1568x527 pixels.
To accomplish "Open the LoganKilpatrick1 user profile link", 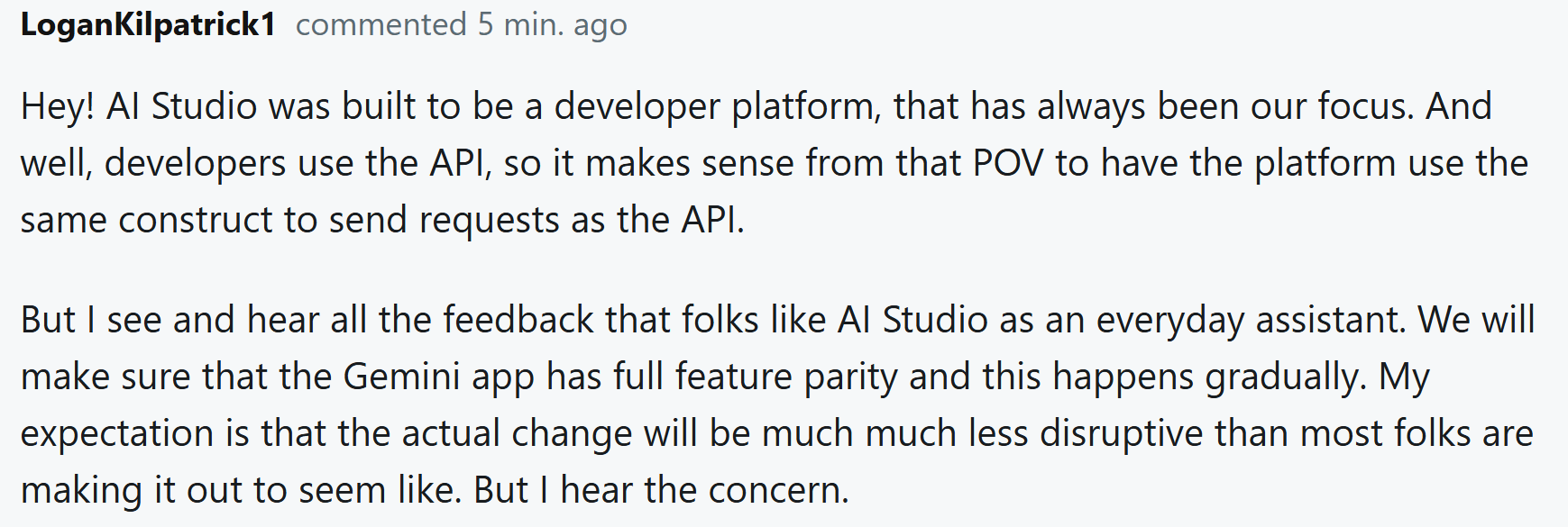I will [x=148, y=25].
